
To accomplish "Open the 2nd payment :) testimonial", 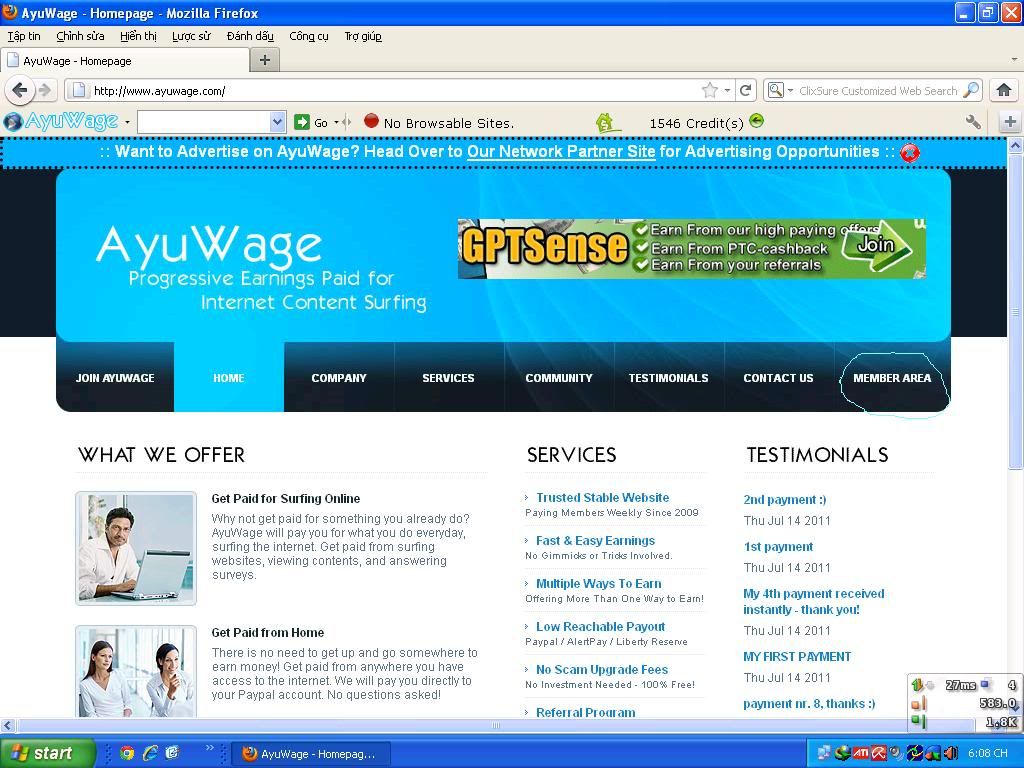I will 784,500.
